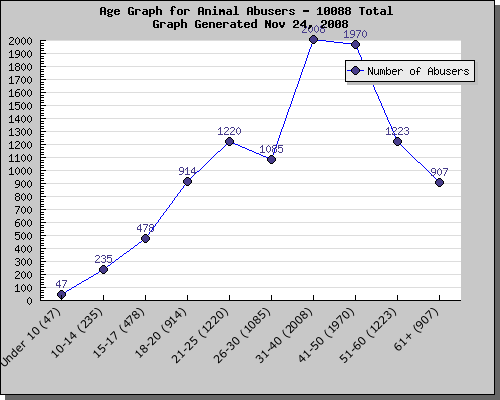
Task: Click the y-axis value 2000
Action: point(20,41)
